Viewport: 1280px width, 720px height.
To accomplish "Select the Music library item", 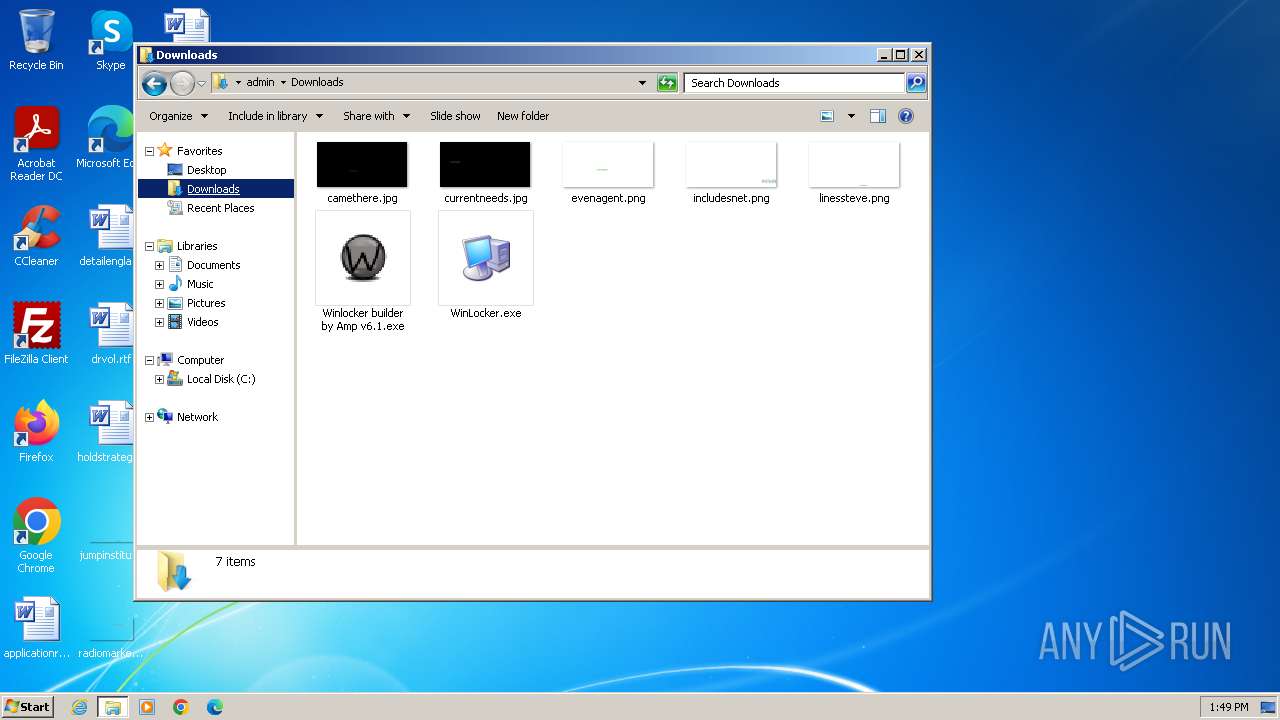I will pos(199,284).
